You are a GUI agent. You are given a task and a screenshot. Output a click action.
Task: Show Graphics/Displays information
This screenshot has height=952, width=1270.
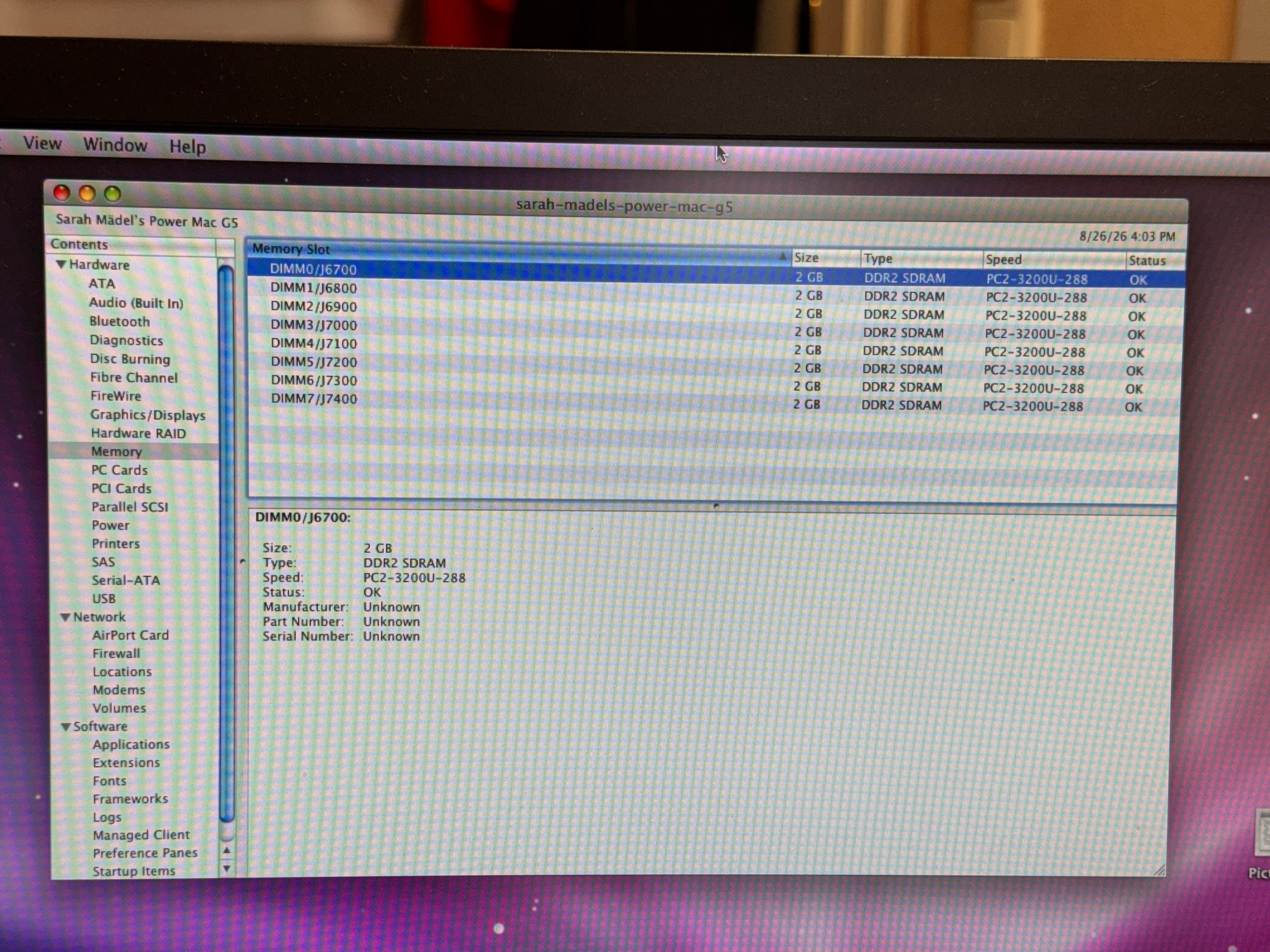click(x=148, y=415)
